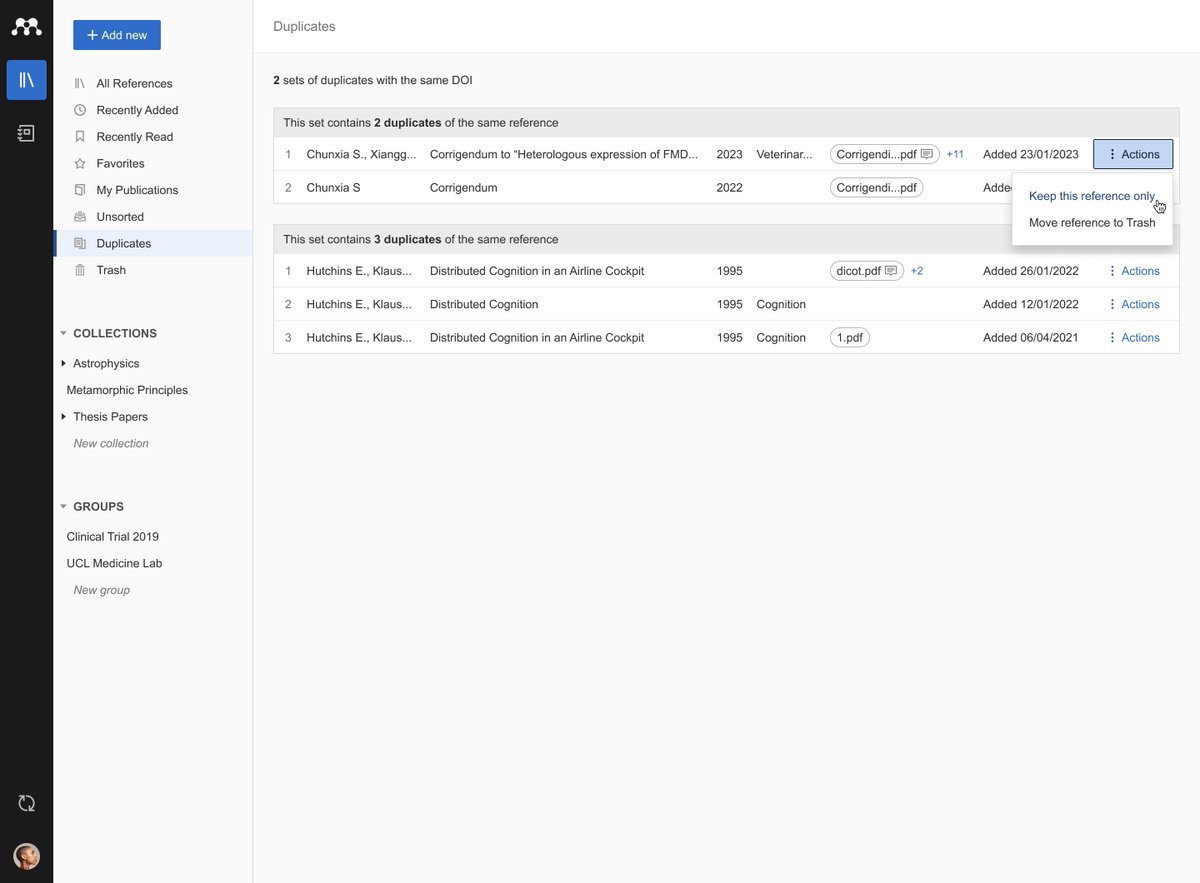Click the Recently Read bookmark icon
The height and width of the screenshot is (883, 1200).
(80, 137)
